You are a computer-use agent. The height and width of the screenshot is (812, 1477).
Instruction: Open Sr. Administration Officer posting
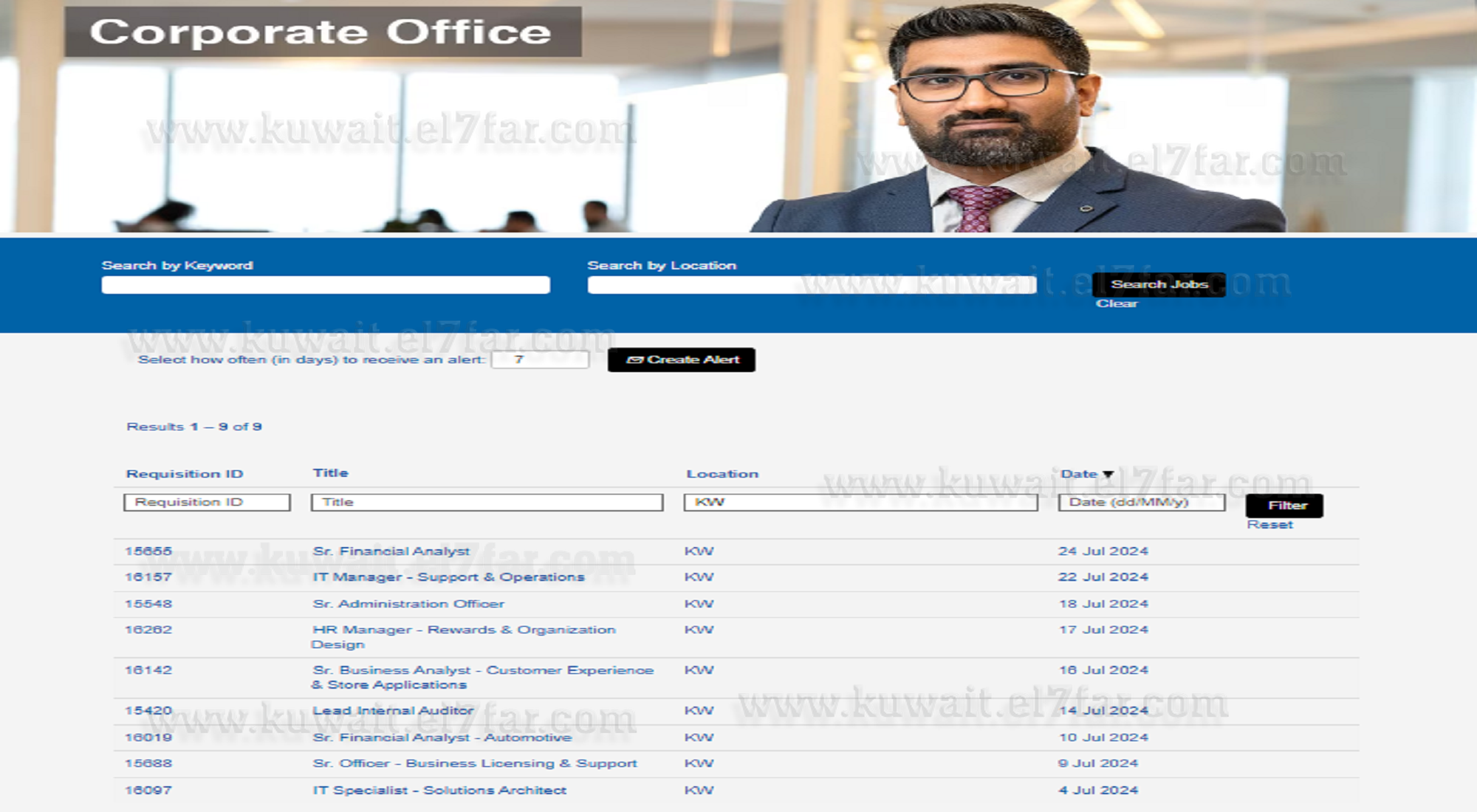click(x=408, y=604)
